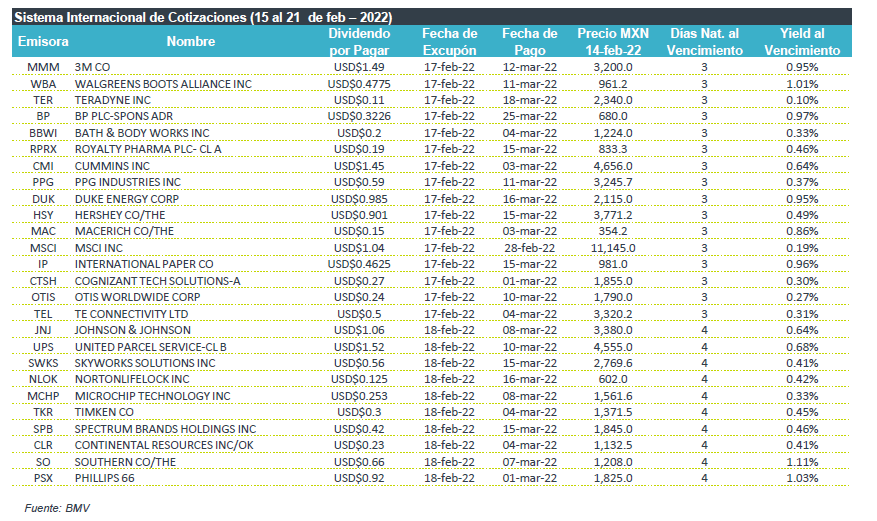This screenshot has width=877, height=521.
Task: Click price '354.2'
Action: 613,231
